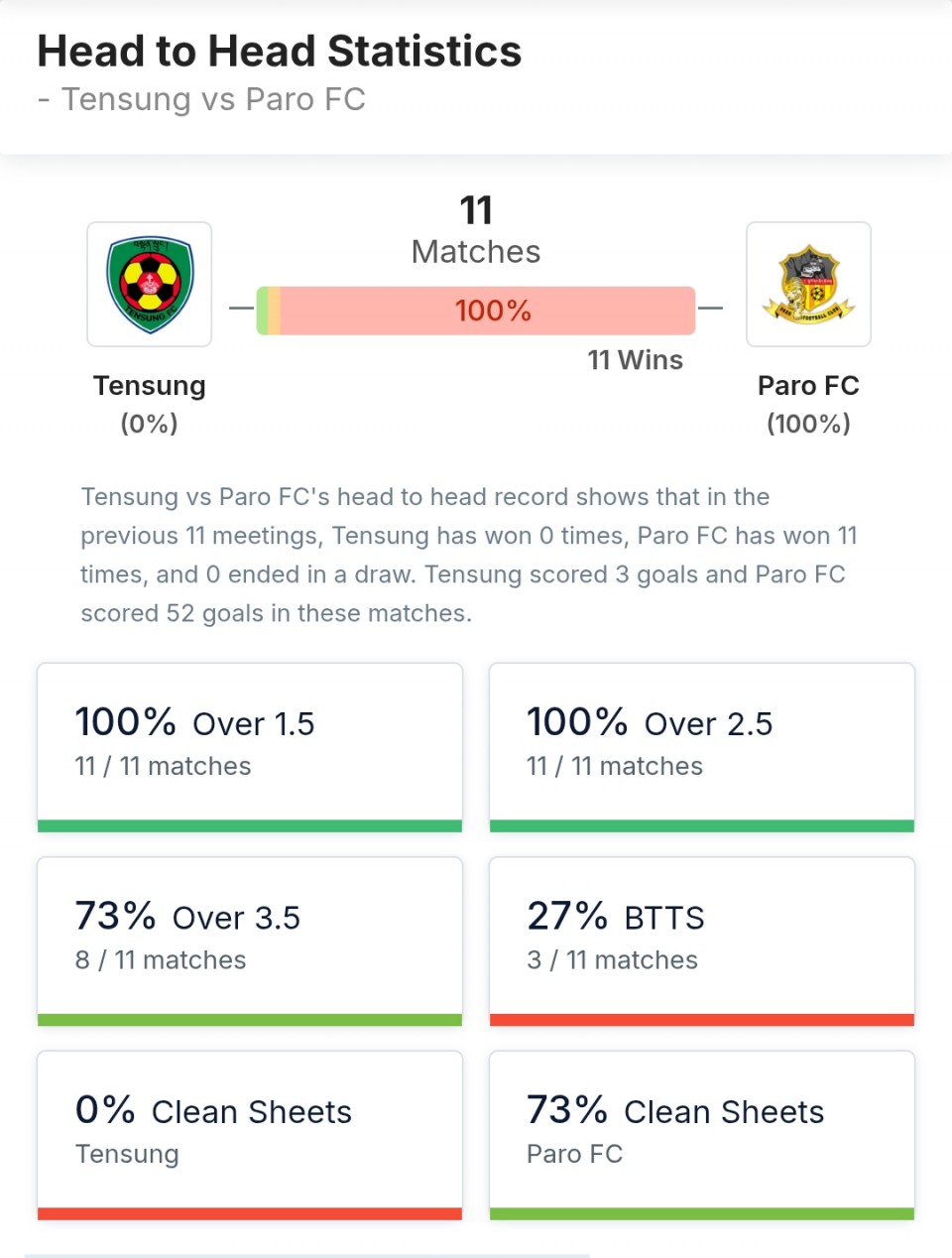Viewport: 952px width, 1258px height.
Task: Select the 100% Over 1.5 stat card
Action: [249, 744]
